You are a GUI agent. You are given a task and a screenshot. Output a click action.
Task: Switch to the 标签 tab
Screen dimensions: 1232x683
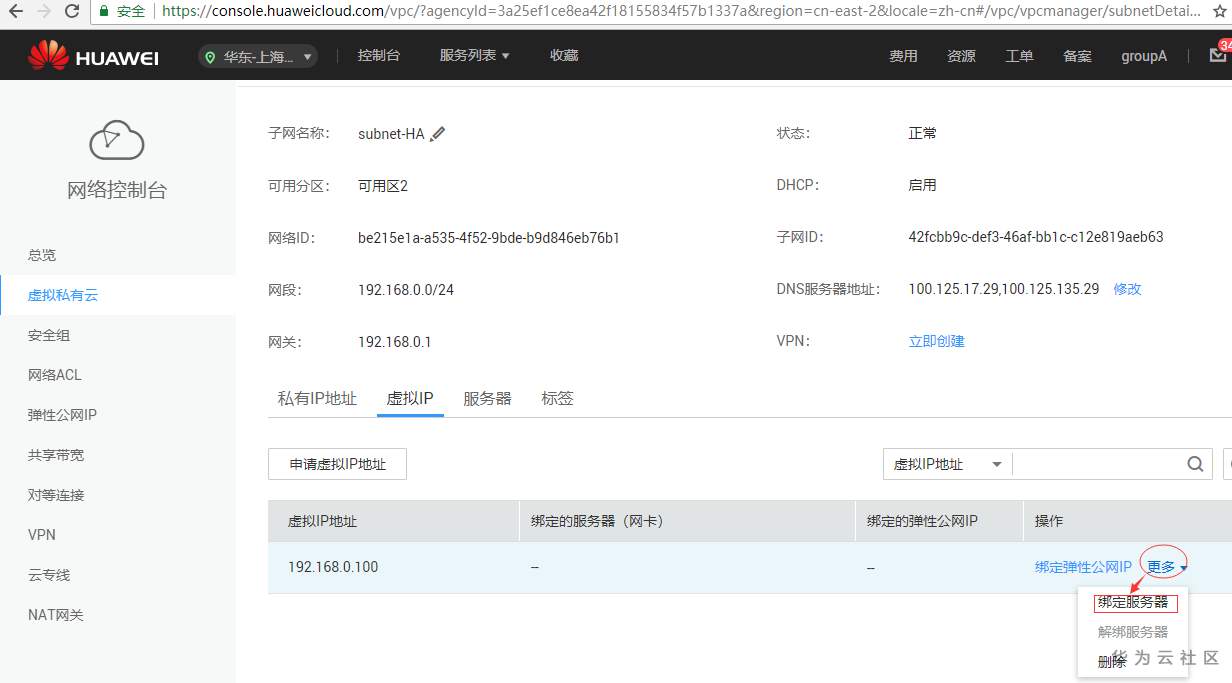click(x=557, y=398)
